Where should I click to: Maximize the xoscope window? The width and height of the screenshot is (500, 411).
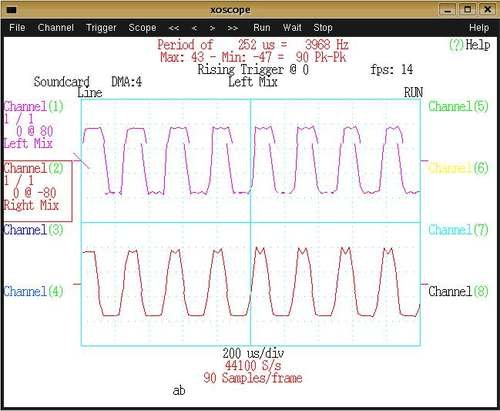pyautogui.click(x=468, y=10)
